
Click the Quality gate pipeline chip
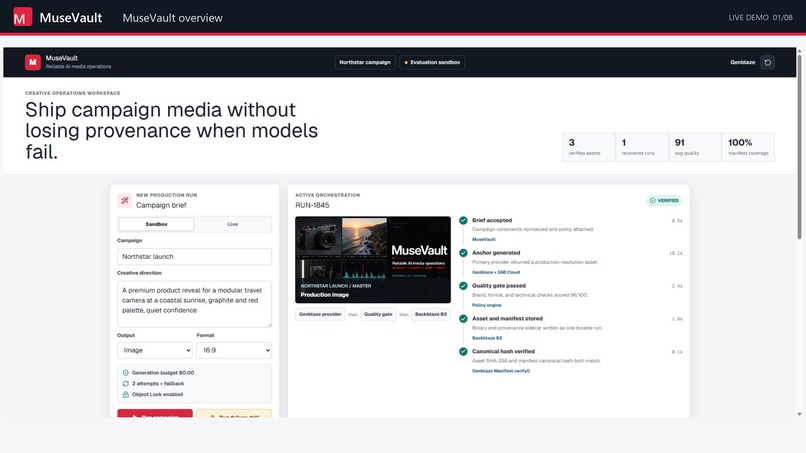coord(378,314)
